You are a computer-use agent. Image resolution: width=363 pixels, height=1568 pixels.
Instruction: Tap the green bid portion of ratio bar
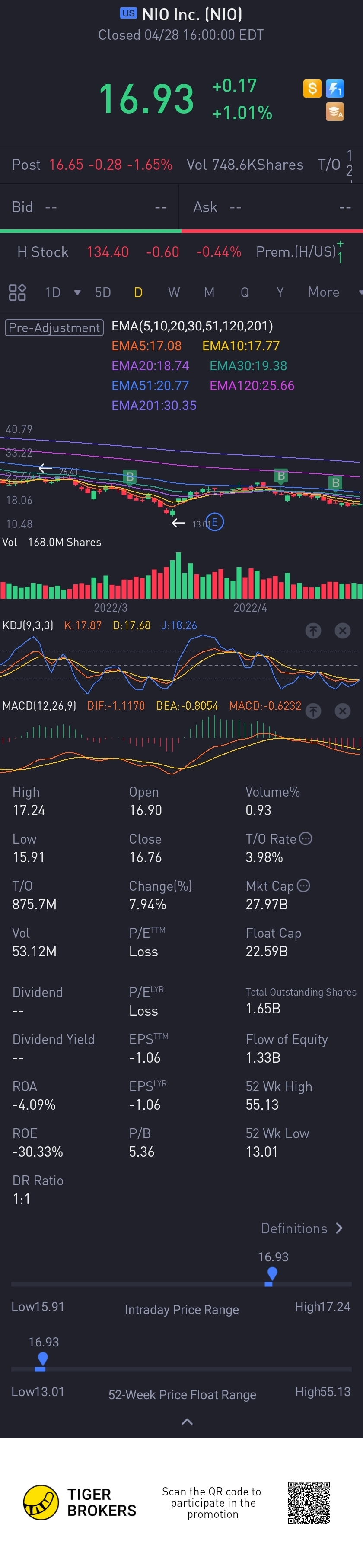pos(91,231)
